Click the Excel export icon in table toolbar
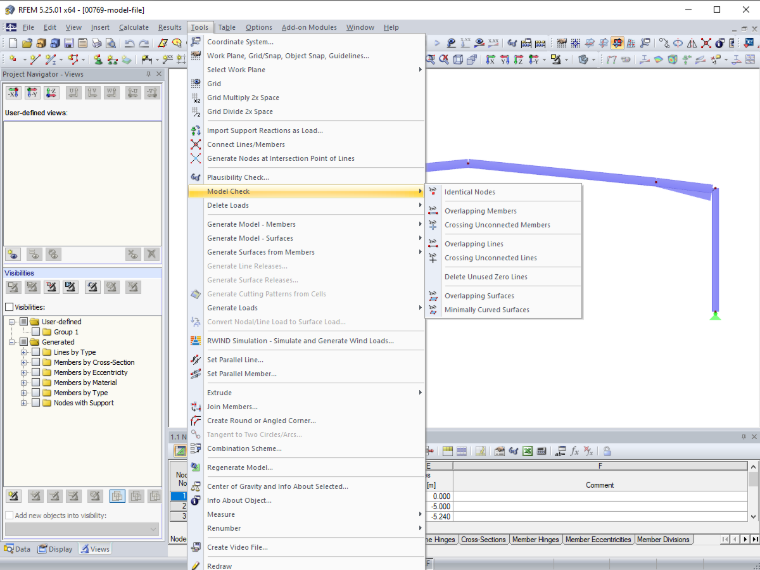 point(527,451)
